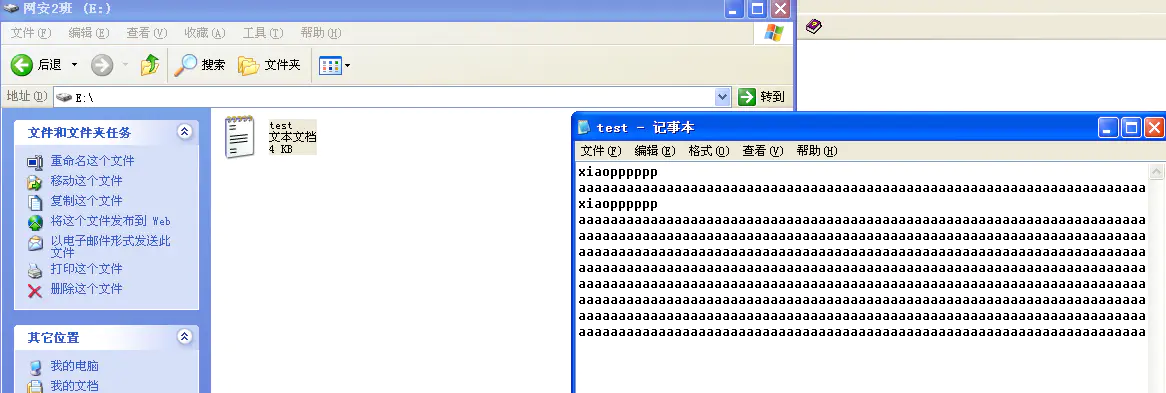Click the My Computer monitor icon
Image resolution: width=1166 pixels, height=393 pixels.
[x=35, y=367]
